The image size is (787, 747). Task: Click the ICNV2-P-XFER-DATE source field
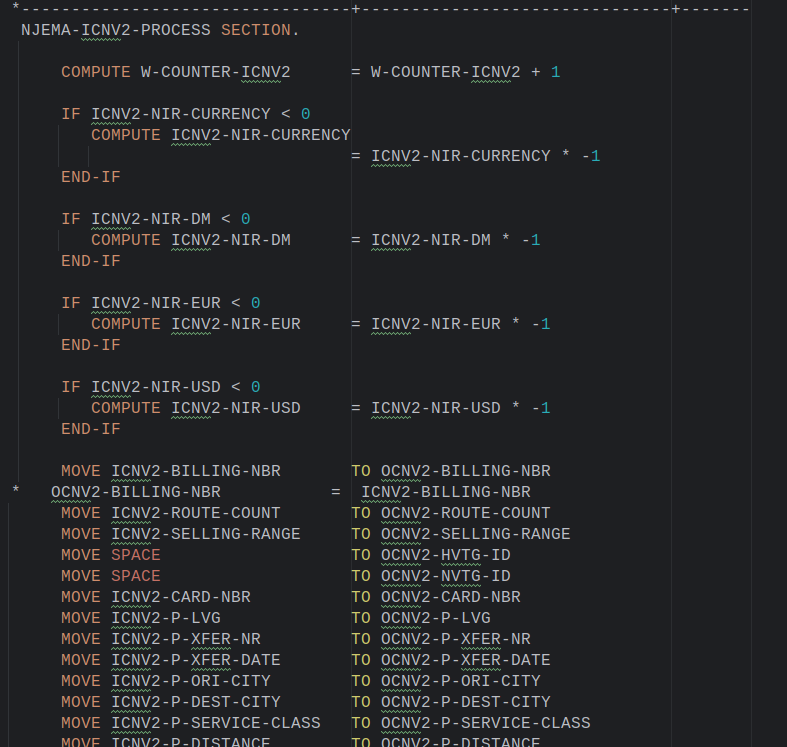(195, 660)
